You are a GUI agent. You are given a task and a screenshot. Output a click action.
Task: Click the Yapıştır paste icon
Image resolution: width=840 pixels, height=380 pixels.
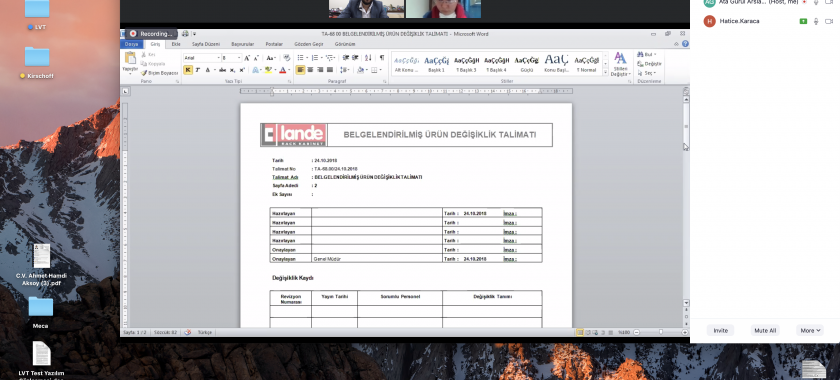[130, 61]
